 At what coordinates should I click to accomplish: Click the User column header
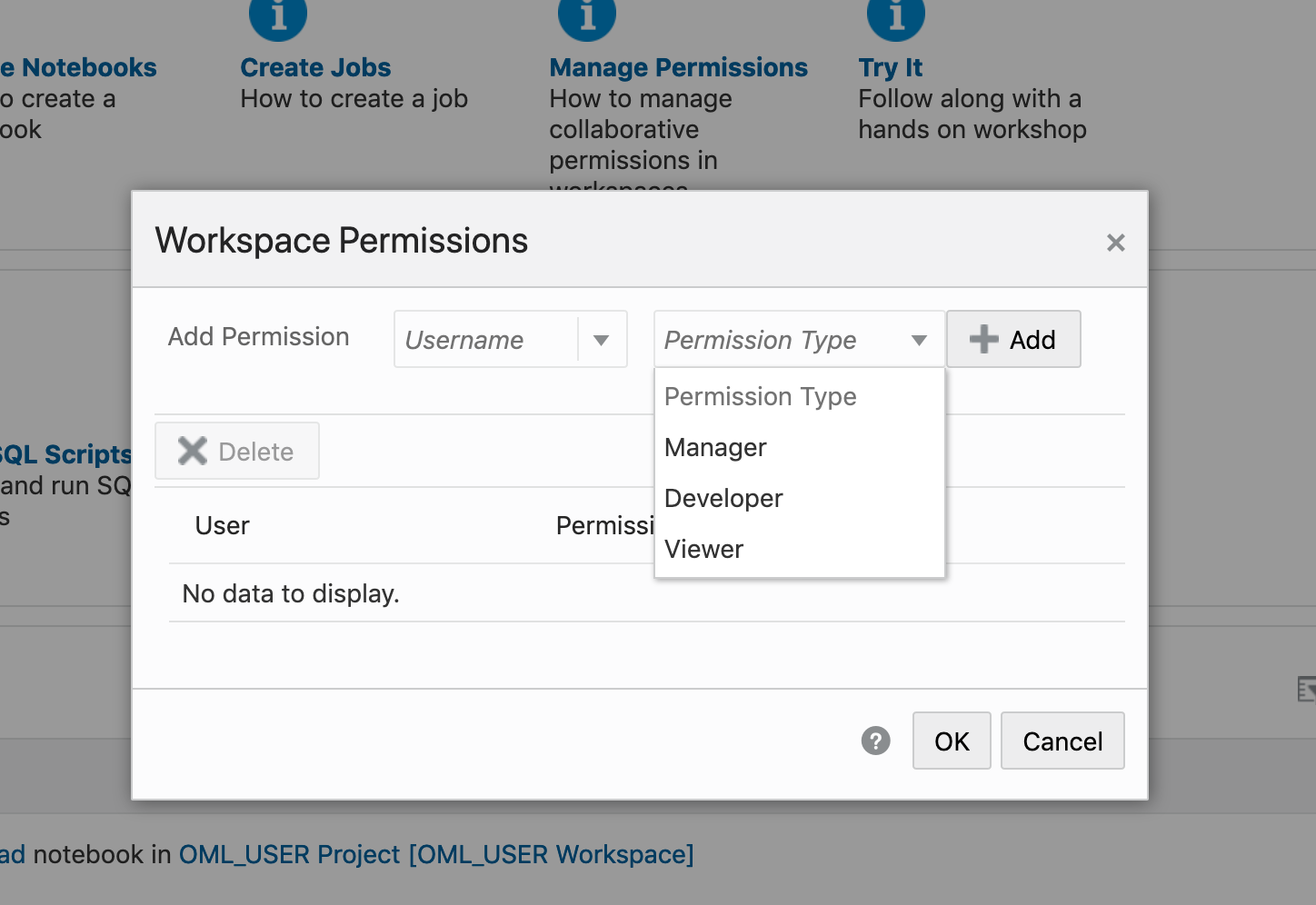[x=222, y=525]
